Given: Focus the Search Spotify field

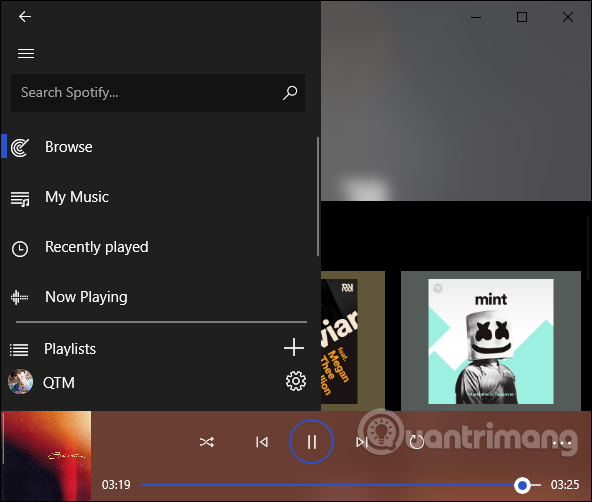Looking at the screenshot, I should [158, 93].
